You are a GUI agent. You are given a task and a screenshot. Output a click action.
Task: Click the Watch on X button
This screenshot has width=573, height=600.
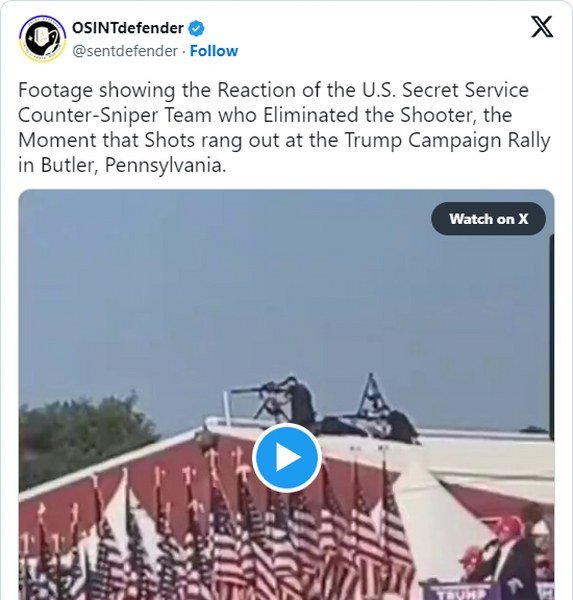488,219
